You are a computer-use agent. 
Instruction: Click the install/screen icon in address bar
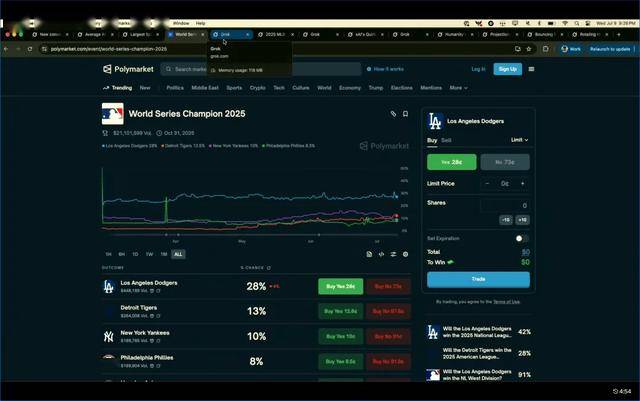[x=518, y=49]
